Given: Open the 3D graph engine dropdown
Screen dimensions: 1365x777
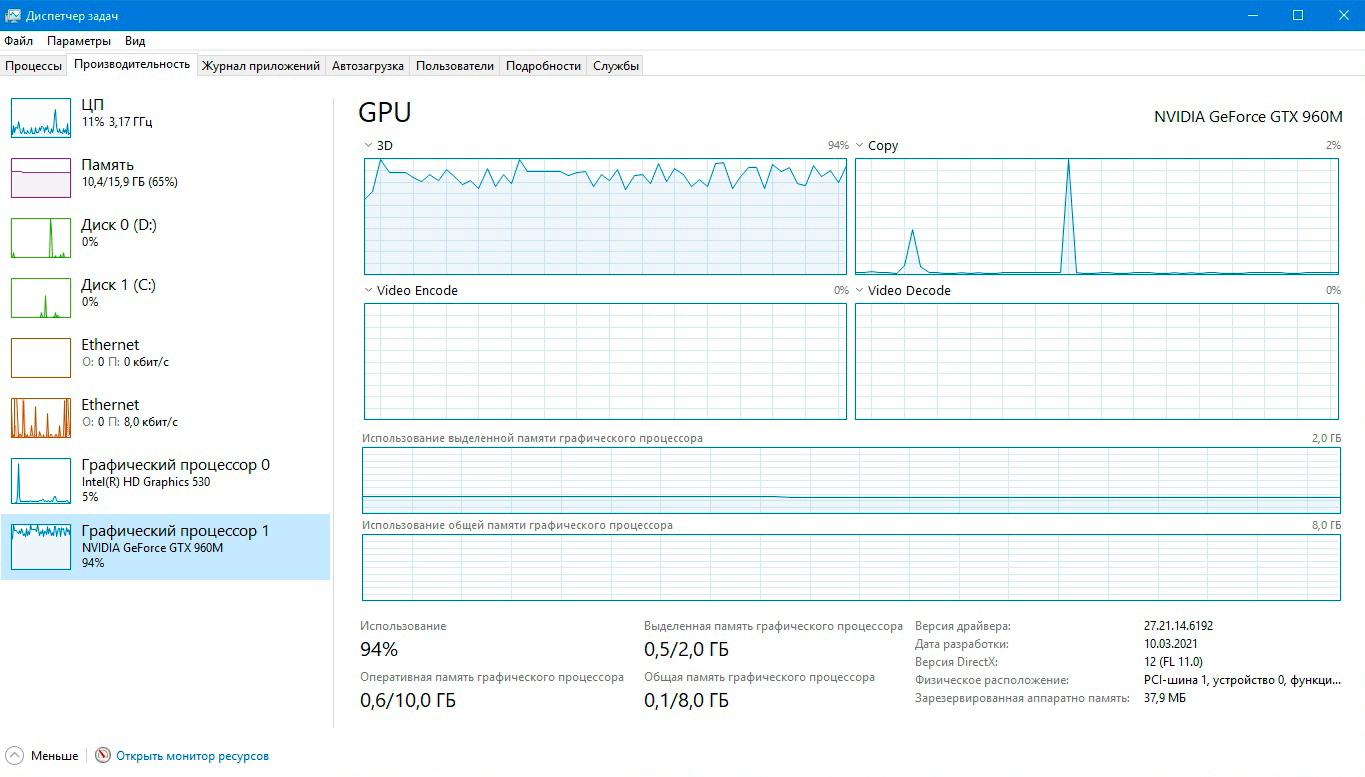Looking at the screenshot, I should coord(369,146).
